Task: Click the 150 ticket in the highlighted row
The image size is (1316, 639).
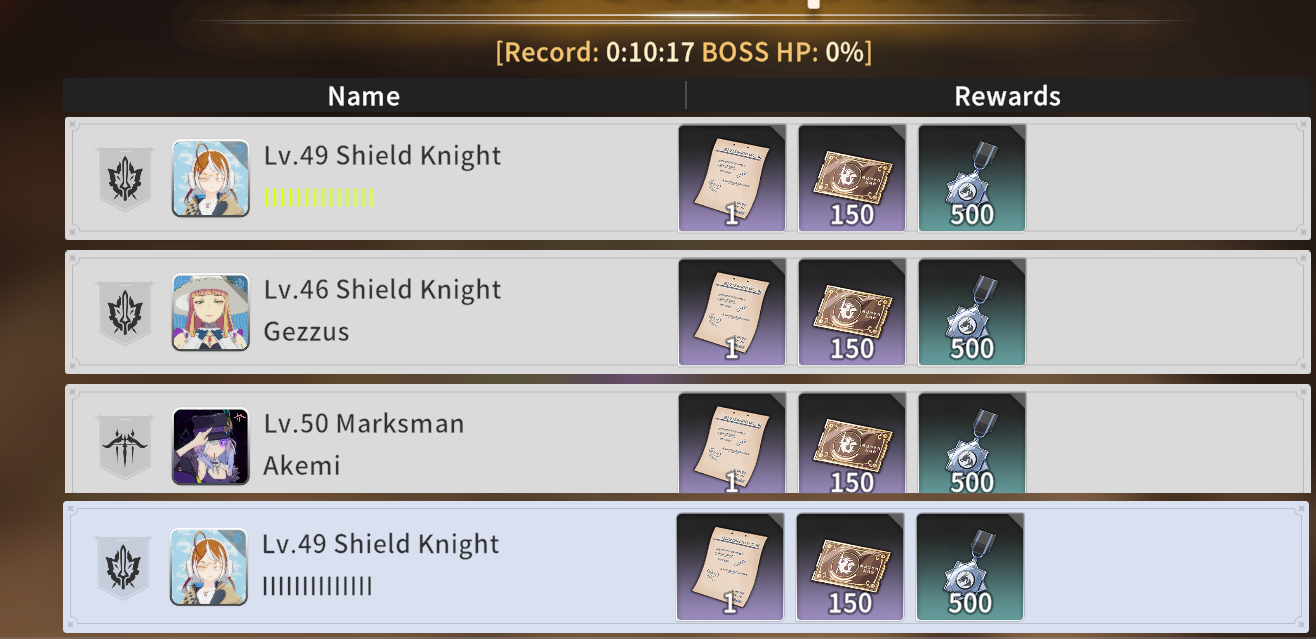Action: 850,567
